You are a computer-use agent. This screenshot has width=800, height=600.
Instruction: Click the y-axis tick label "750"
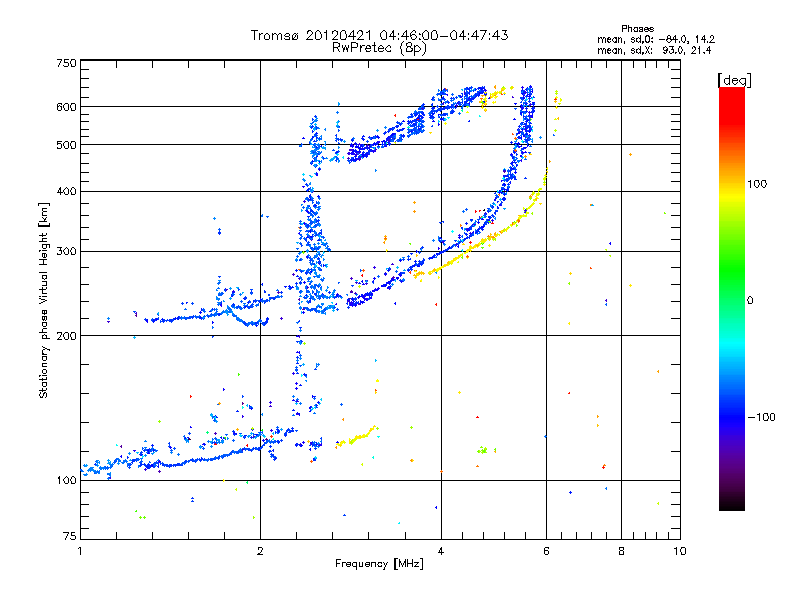tap(66, 63)
